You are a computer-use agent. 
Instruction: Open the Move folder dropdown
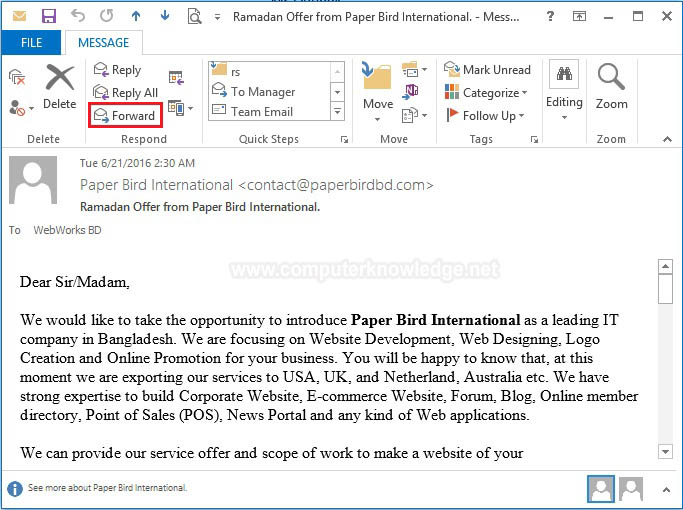coord(378,92)
